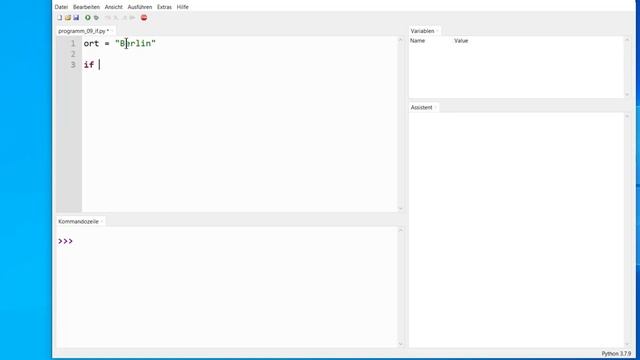640x360 pixels.
Task: Open the Extras menu
Action: [164, 7]
